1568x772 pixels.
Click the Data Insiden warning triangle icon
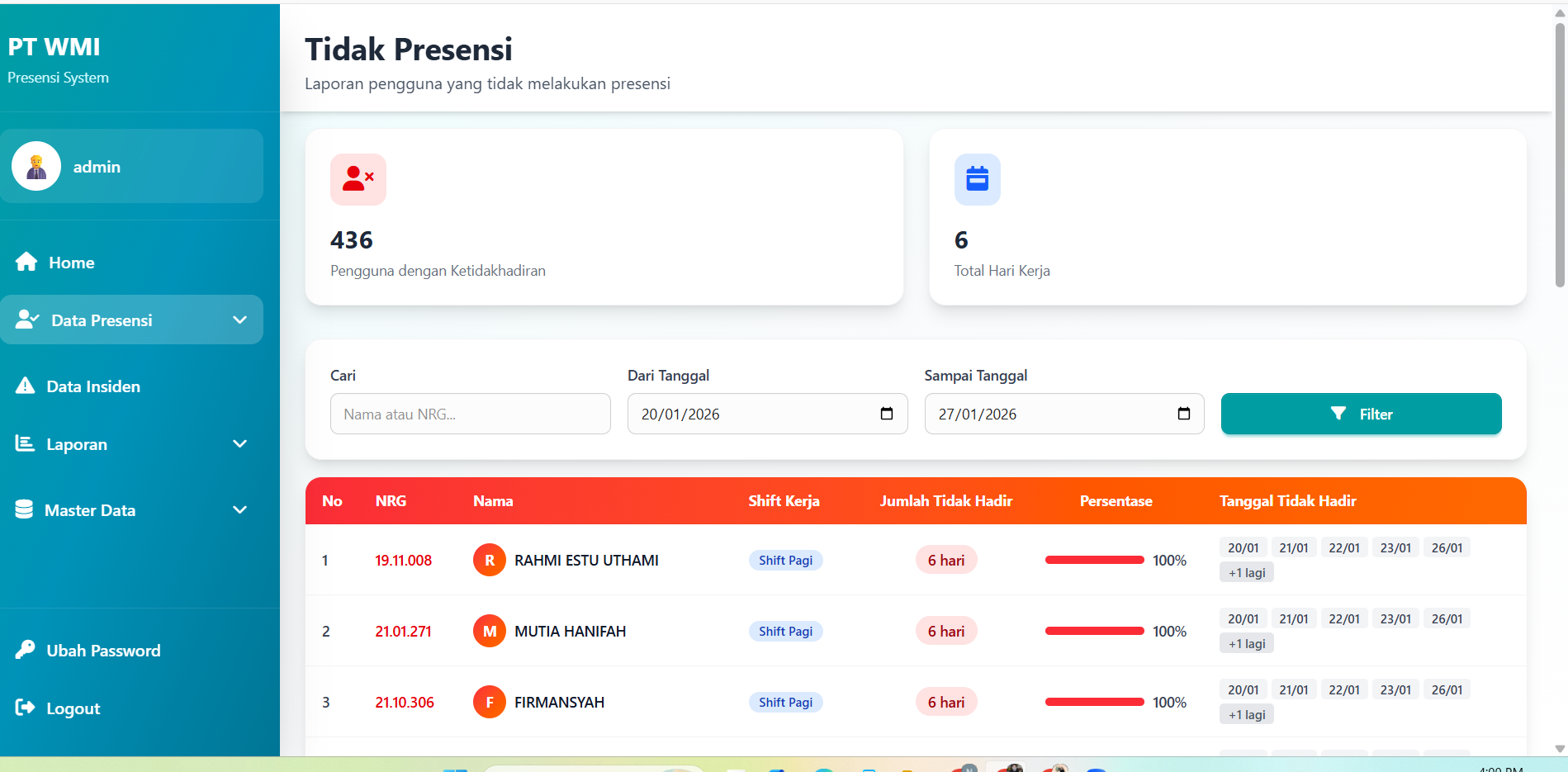click(26, 386)
